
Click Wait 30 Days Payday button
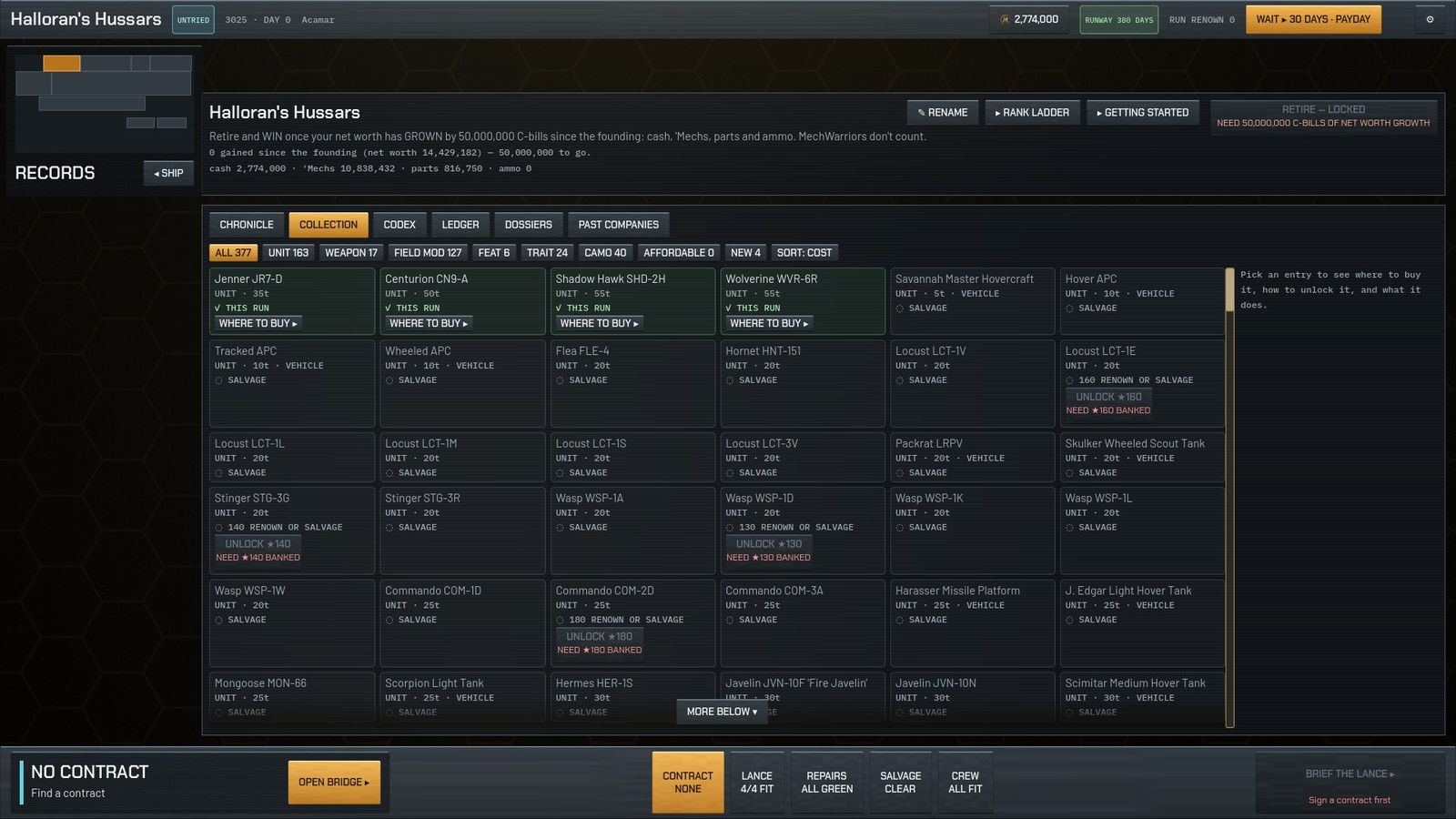click(x=1313, y=19)
